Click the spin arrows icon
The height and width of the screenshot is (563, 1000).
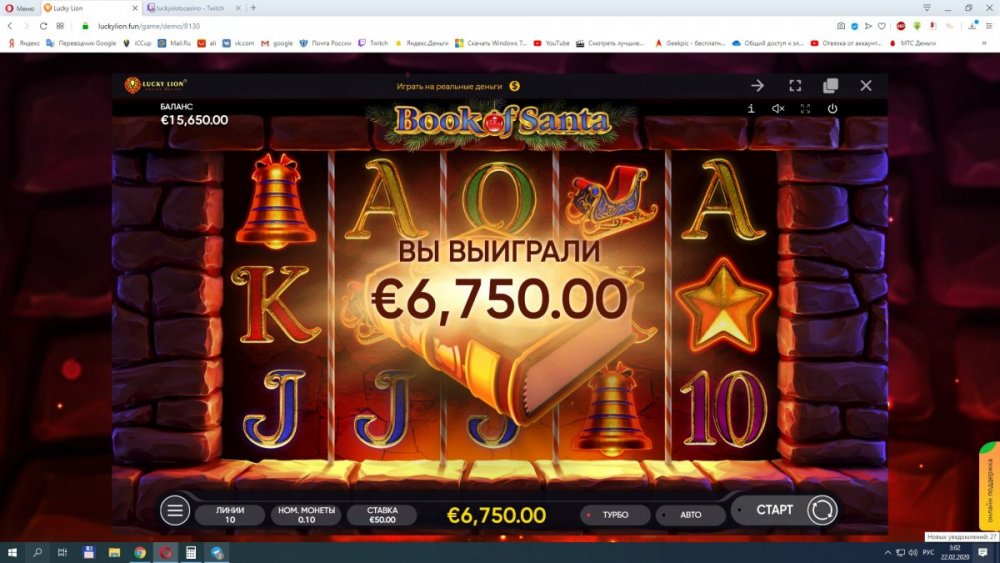822,510
